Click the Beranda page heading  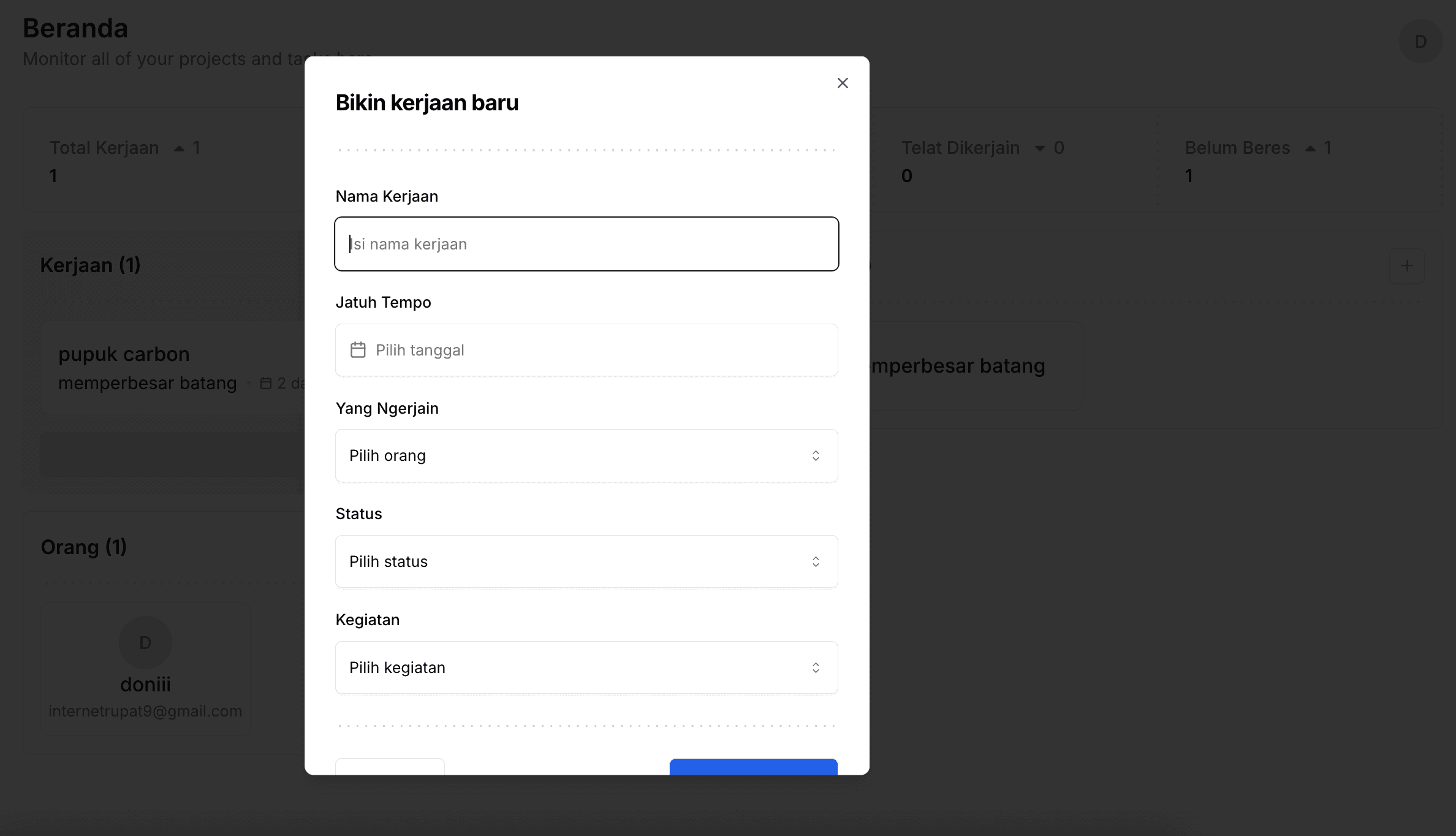click(75, 28)
